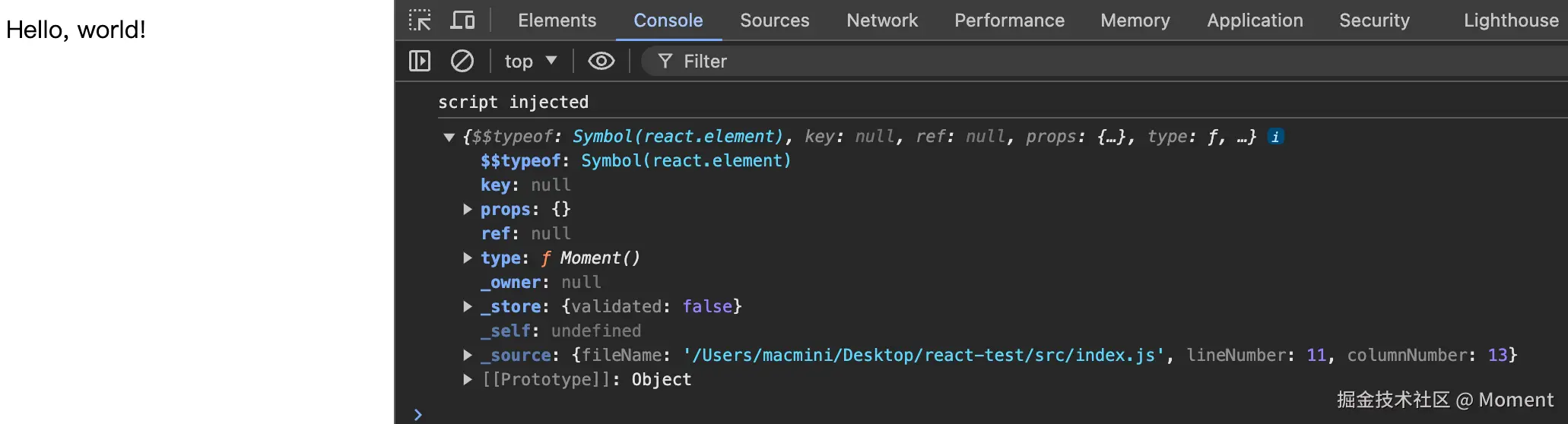Open the top JavaScript context dropdown
The height and width of the screenshot is (424, 1568).
pyautogui.click(x=530, y=61)
